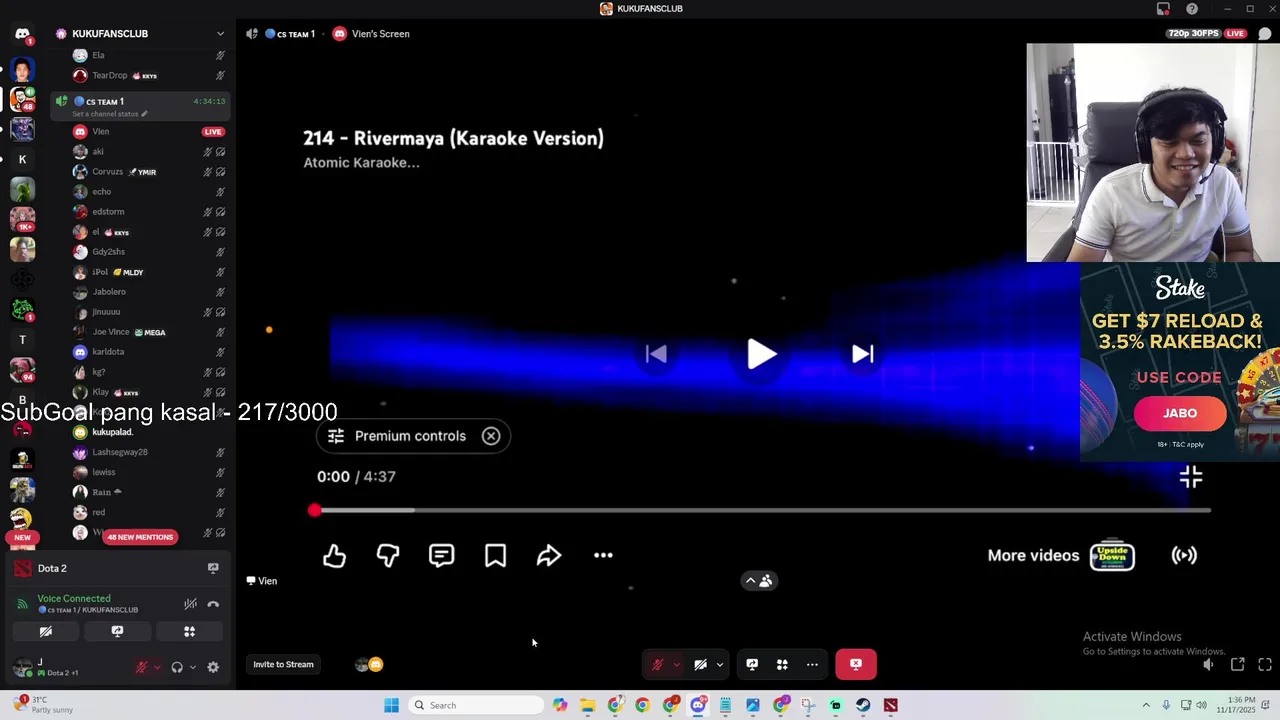Toggle cast/broadcast icon on video

1184,556
